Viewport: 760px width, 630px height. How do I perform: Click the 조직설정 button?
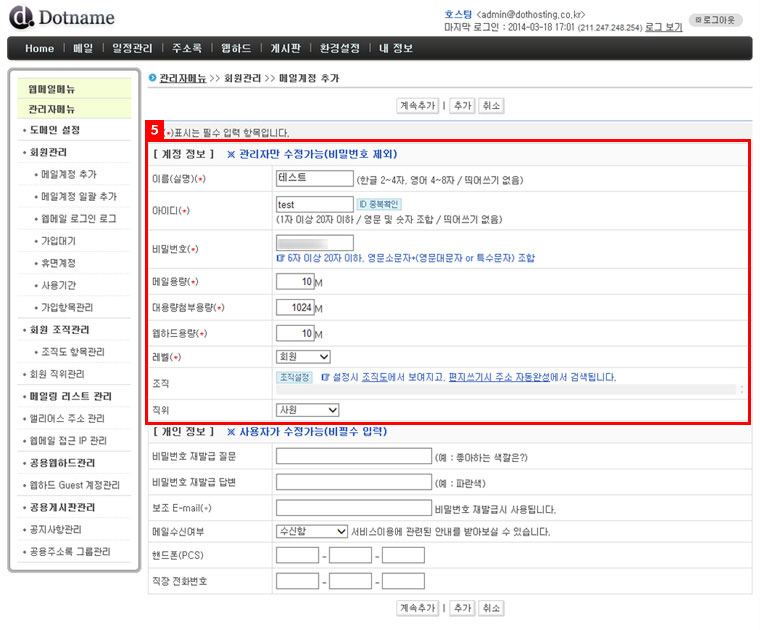click(x=295, y=378)
